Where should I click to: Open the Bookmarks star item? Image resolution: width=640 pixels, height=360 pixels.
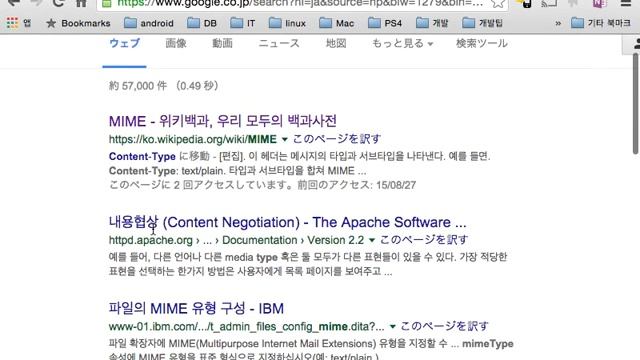coord(78,23)
